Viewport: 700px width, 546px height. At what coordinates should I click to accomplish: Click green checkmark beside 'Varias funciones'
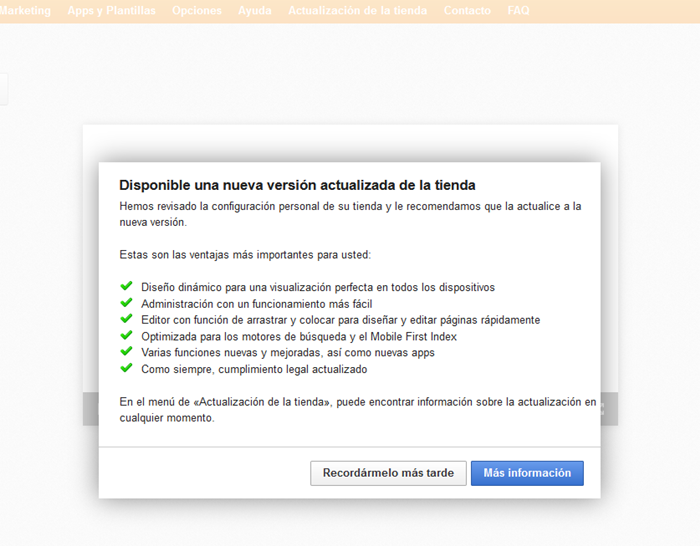(126, 351)
